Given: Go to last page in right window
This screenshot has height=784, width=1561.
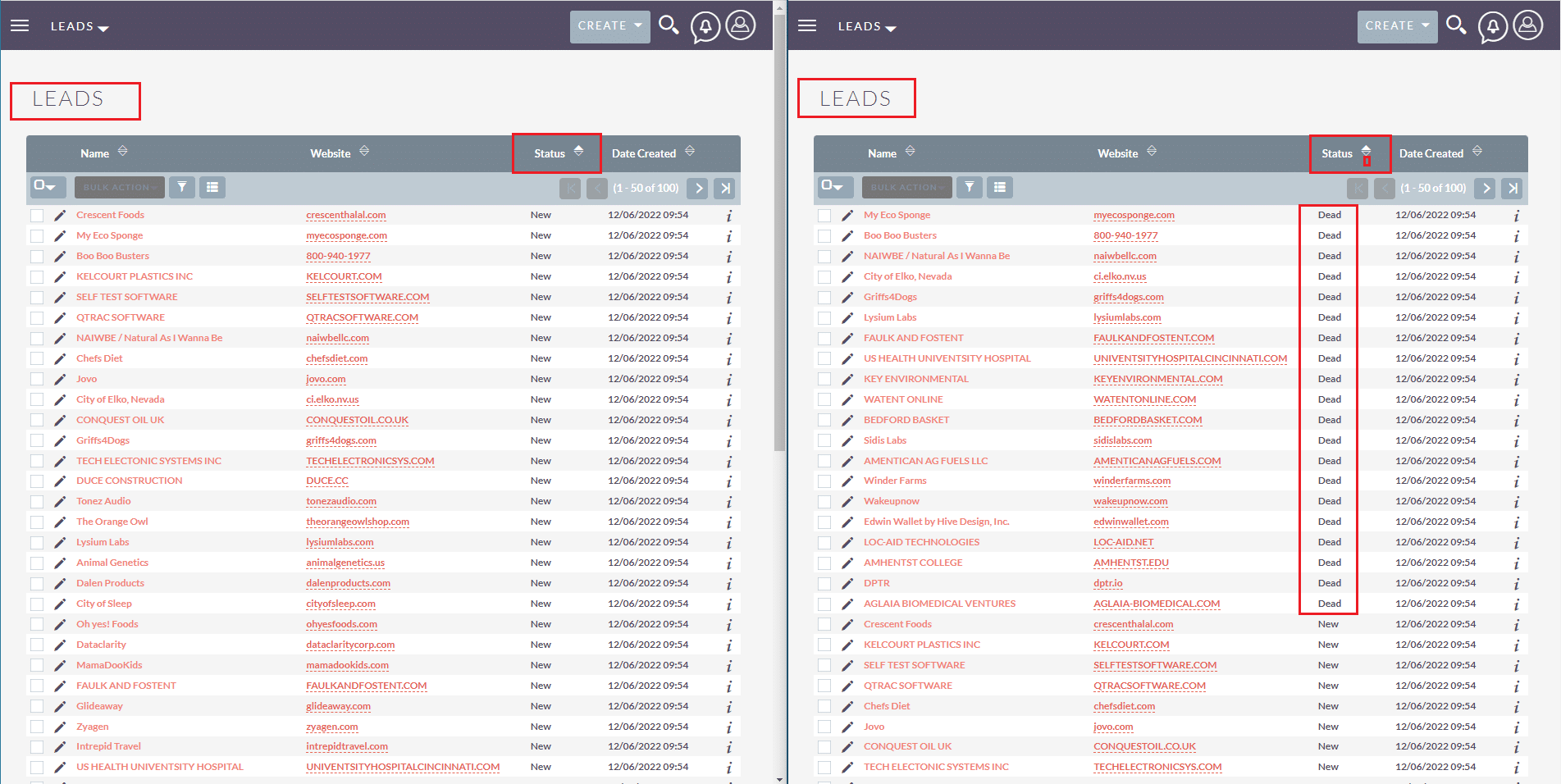Looking at the screenshot, I should pos(1512,188).
